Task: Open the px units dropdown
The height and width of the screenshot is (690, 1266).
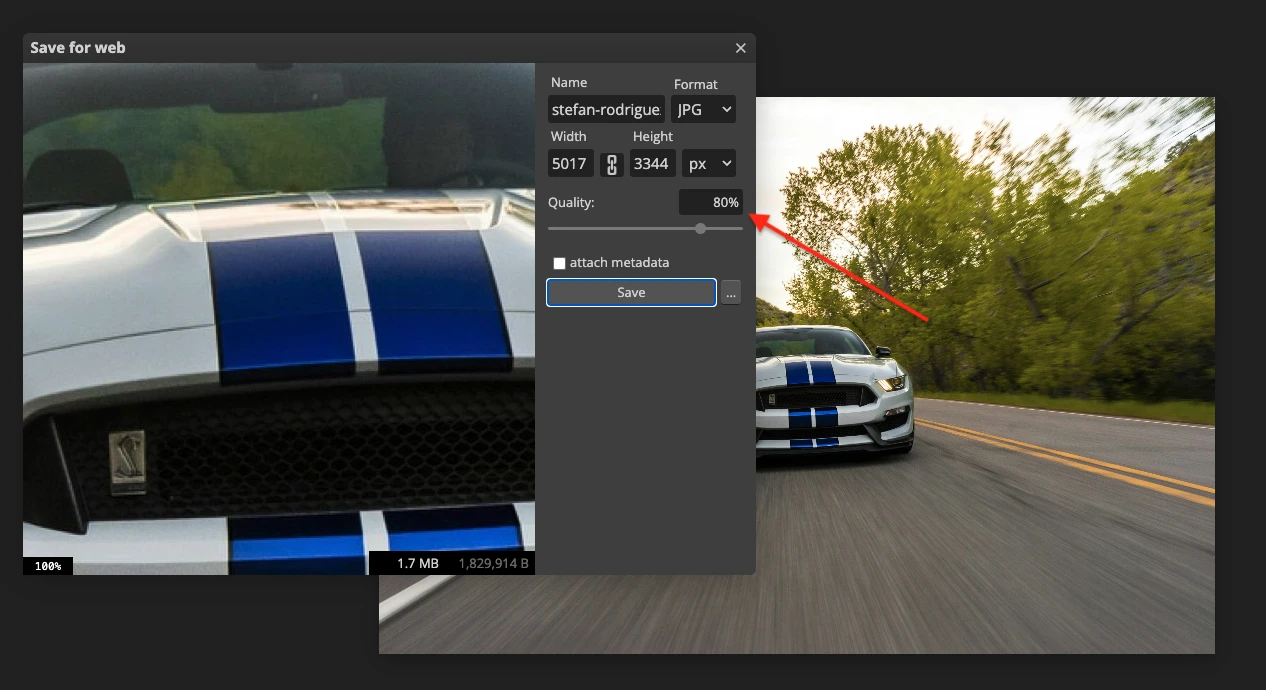Action: click(708, 163)
